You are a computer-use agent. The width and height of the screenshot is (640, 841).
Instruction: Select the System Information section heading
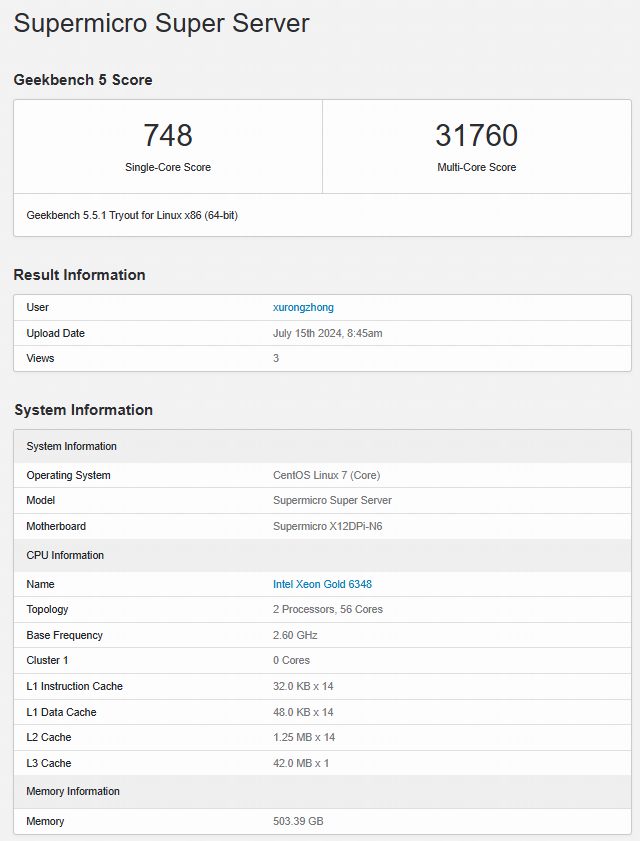click(x=83, y=410)
